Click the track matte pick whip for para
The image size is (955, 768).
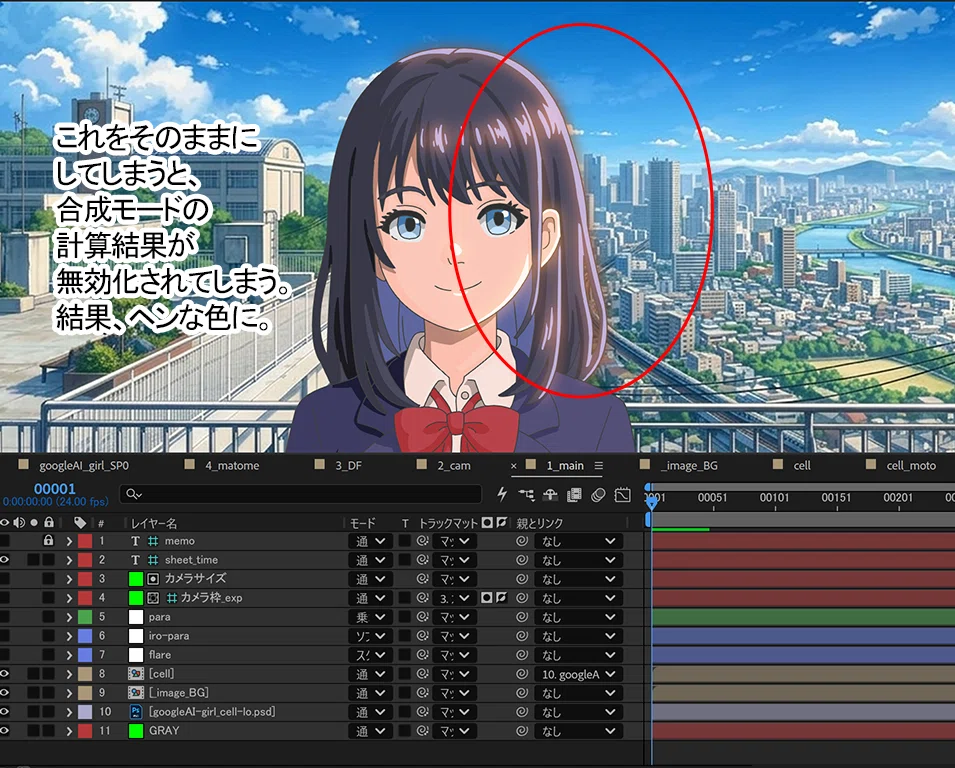422,617
